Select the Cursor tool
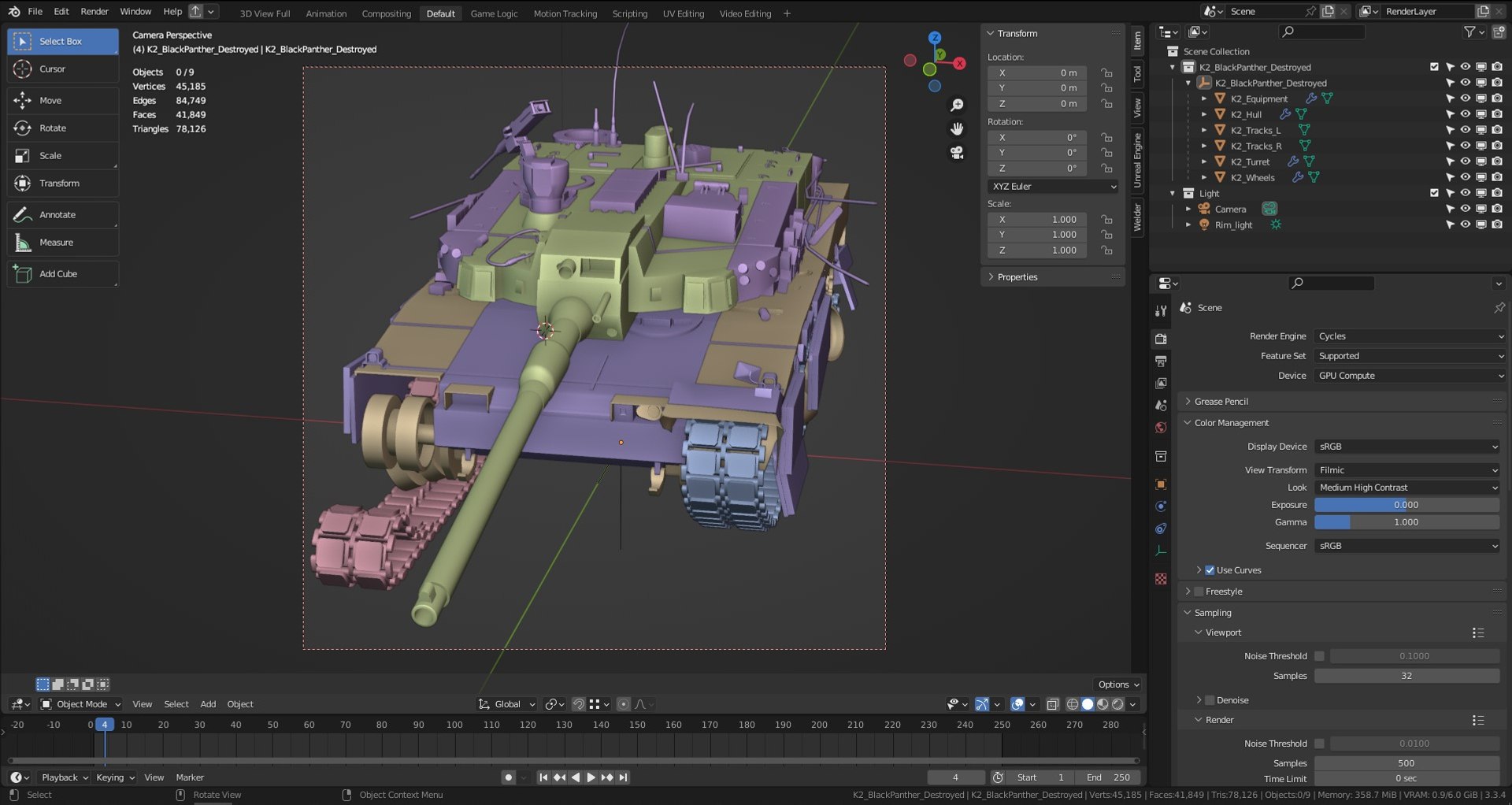The height and width of the screenshot is (805, 1512). click(63, 69)
